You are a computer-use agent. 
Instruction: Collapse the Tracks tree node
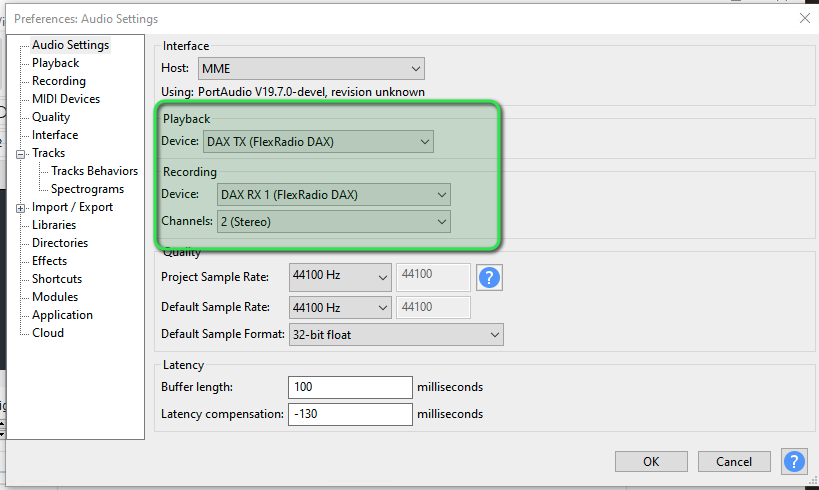(20, 154)
